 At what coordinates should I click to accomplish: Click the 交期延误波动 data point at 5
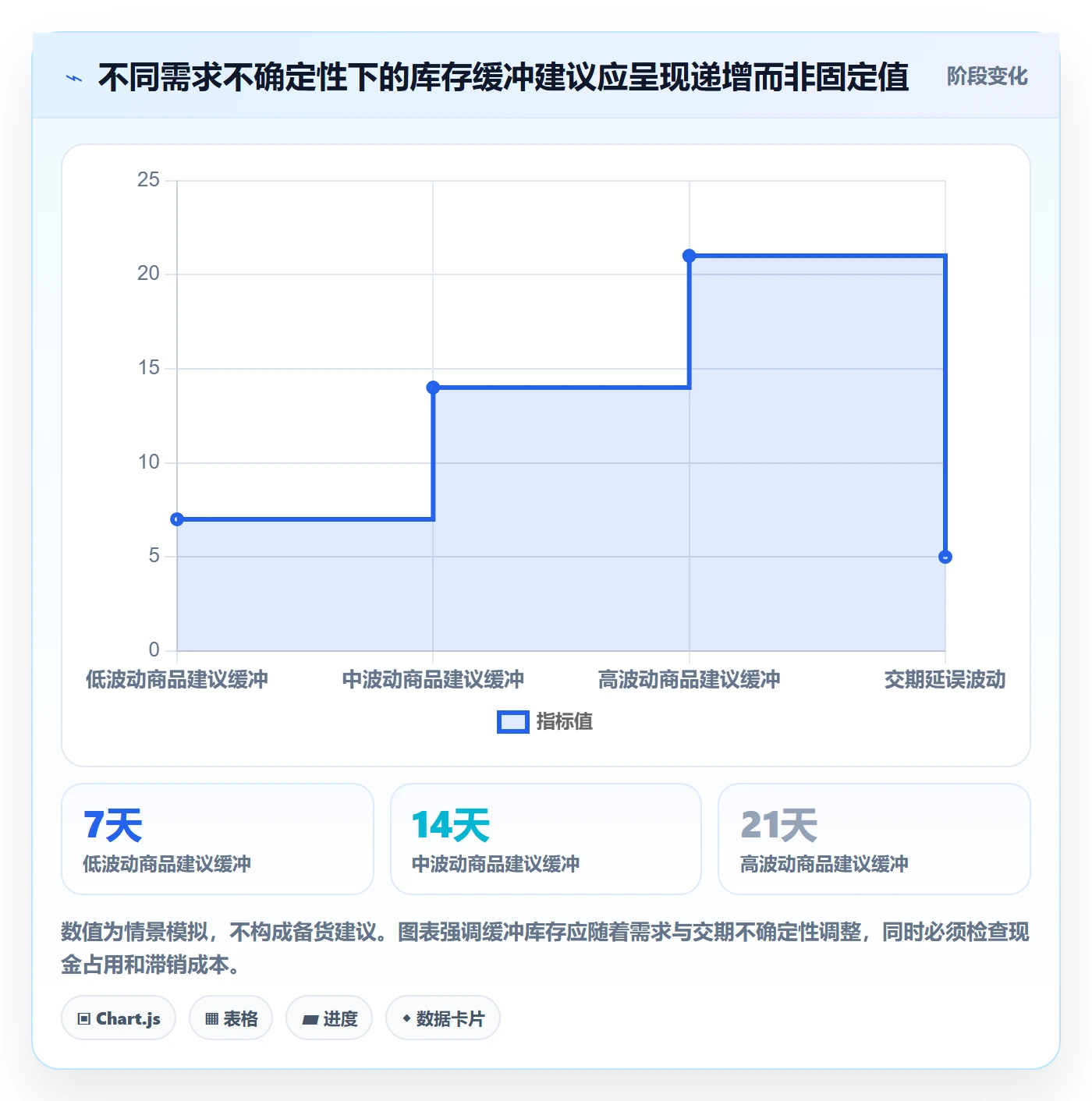pos(945,557)
